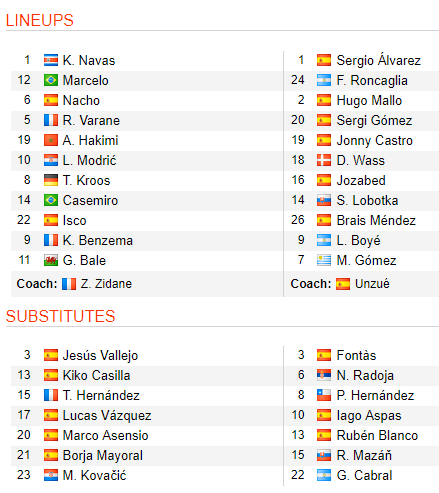The width and height of the screenshot is (439, 493).
Task: Click the Chile flag next to P. Hernández
Action: pyautogui.click(x=324, y=395)
